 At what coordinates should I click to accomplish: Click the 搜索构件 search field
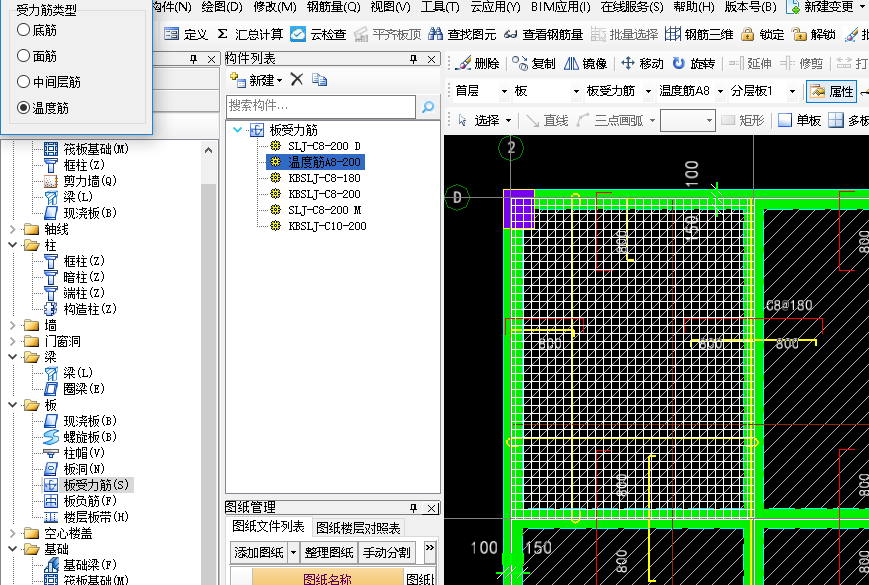[321, 106]
